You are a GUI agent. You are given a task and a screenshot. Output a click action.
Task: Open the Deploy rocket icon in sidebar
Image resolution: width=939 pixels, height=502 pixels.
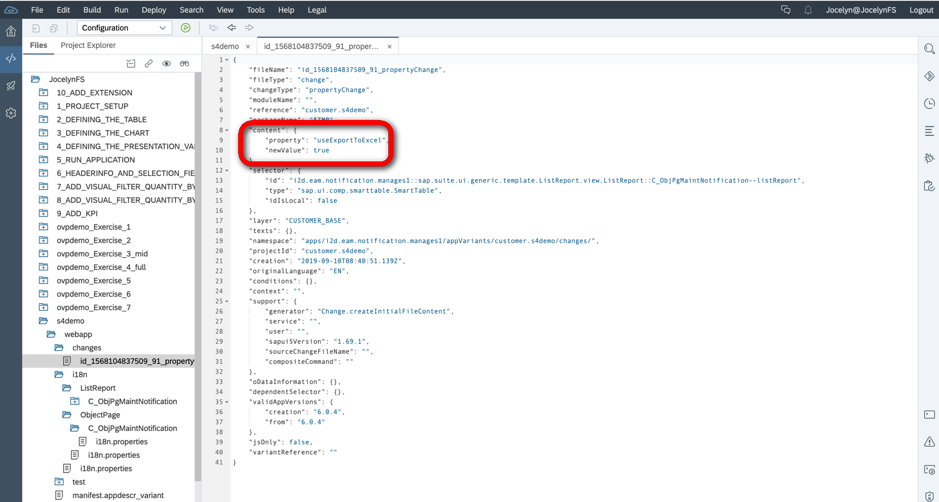tap(11, 86)
